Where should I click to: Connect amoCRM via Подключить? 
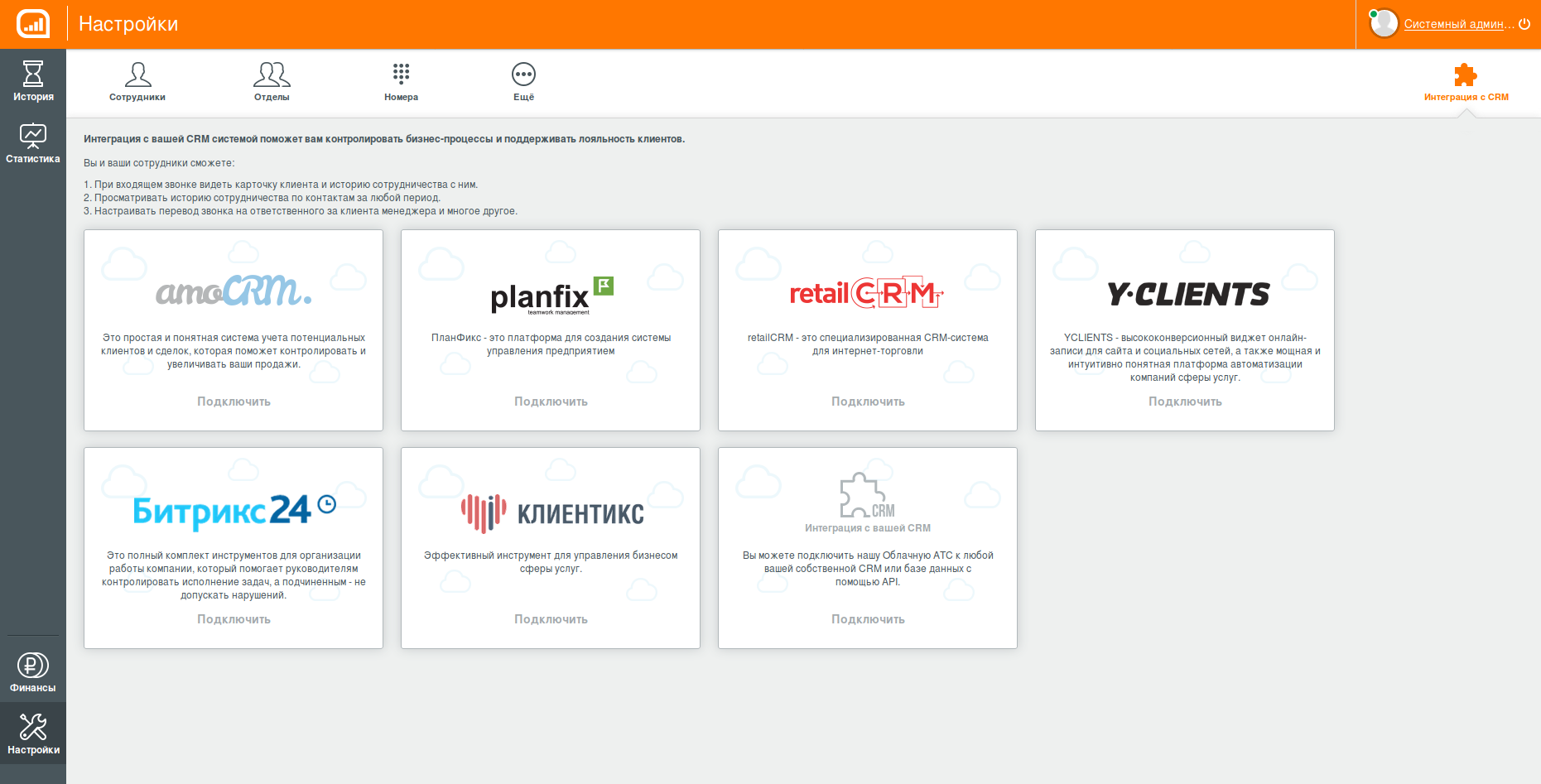(234, 402)
